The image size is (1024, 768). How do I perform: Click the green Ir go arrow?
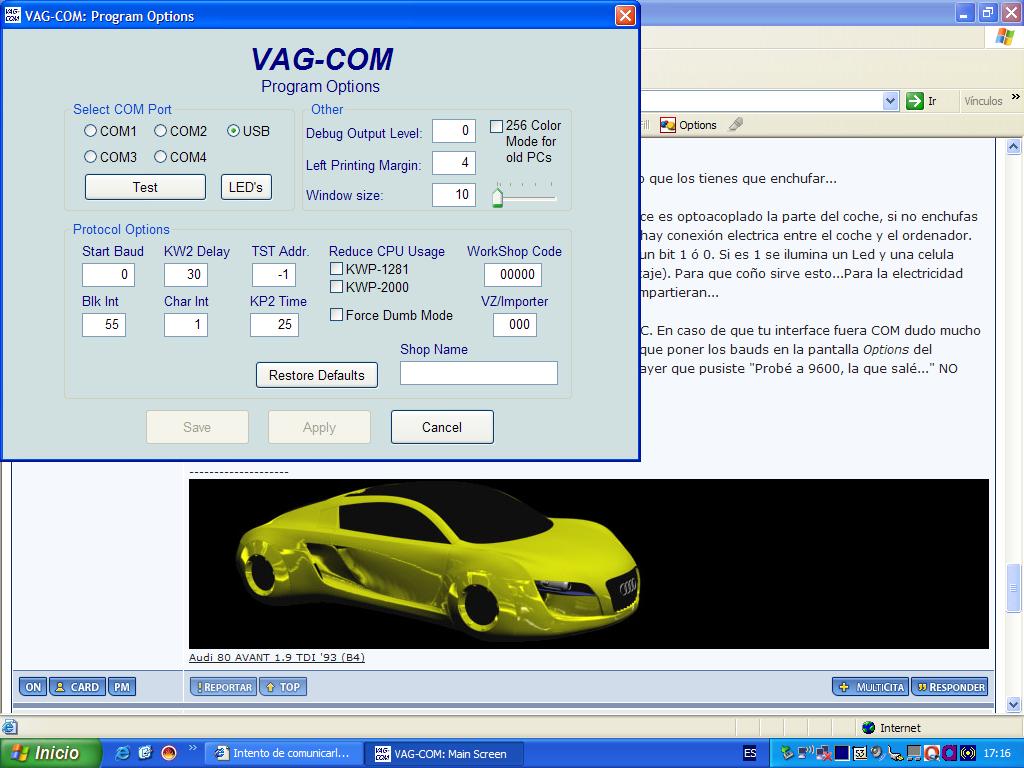[914, 101]
